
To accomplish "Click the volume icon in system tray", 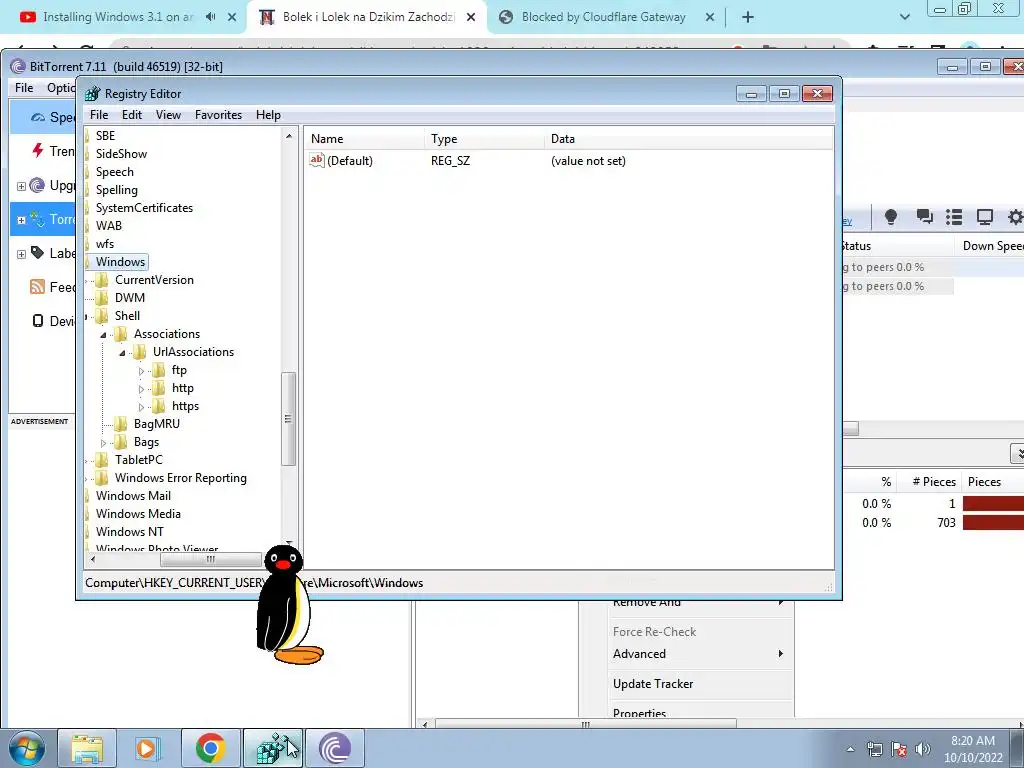I will 922,749.
